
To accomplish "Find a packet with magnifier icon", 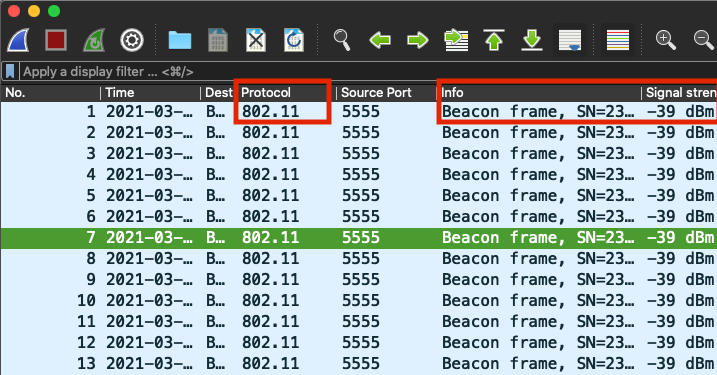I will pos(342,40).
